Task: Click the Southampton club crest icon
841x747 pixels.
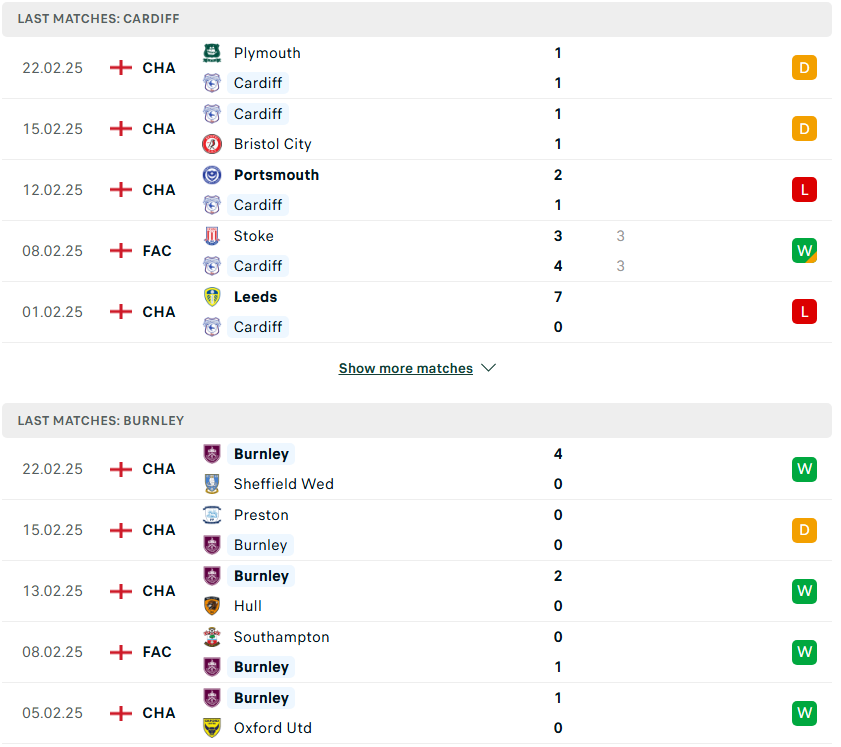Action: pyautogui.click(x=212, y=637)
